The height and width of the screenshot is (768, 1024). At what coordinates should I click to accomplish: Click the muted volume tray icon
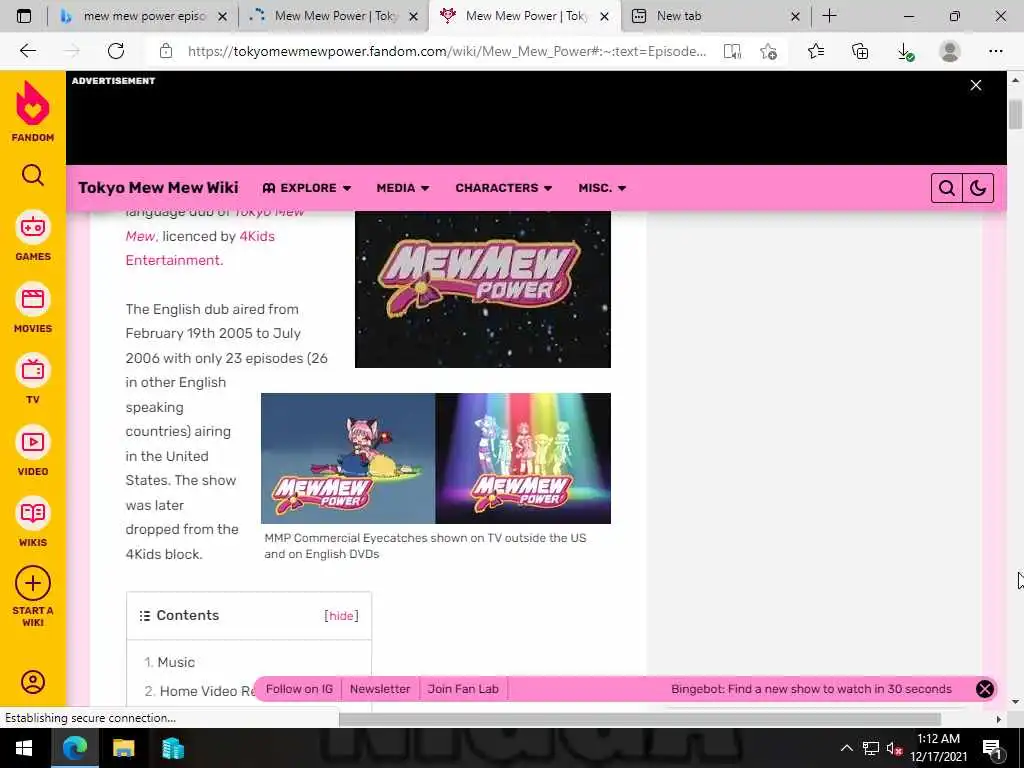click(x=893, y=748)
